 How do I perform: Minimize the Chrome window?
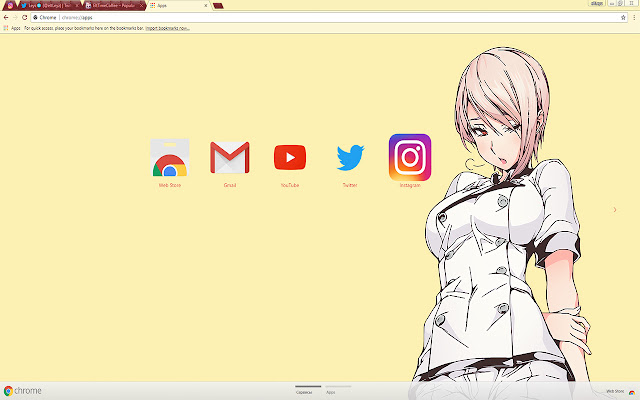(x=612, y=3)
